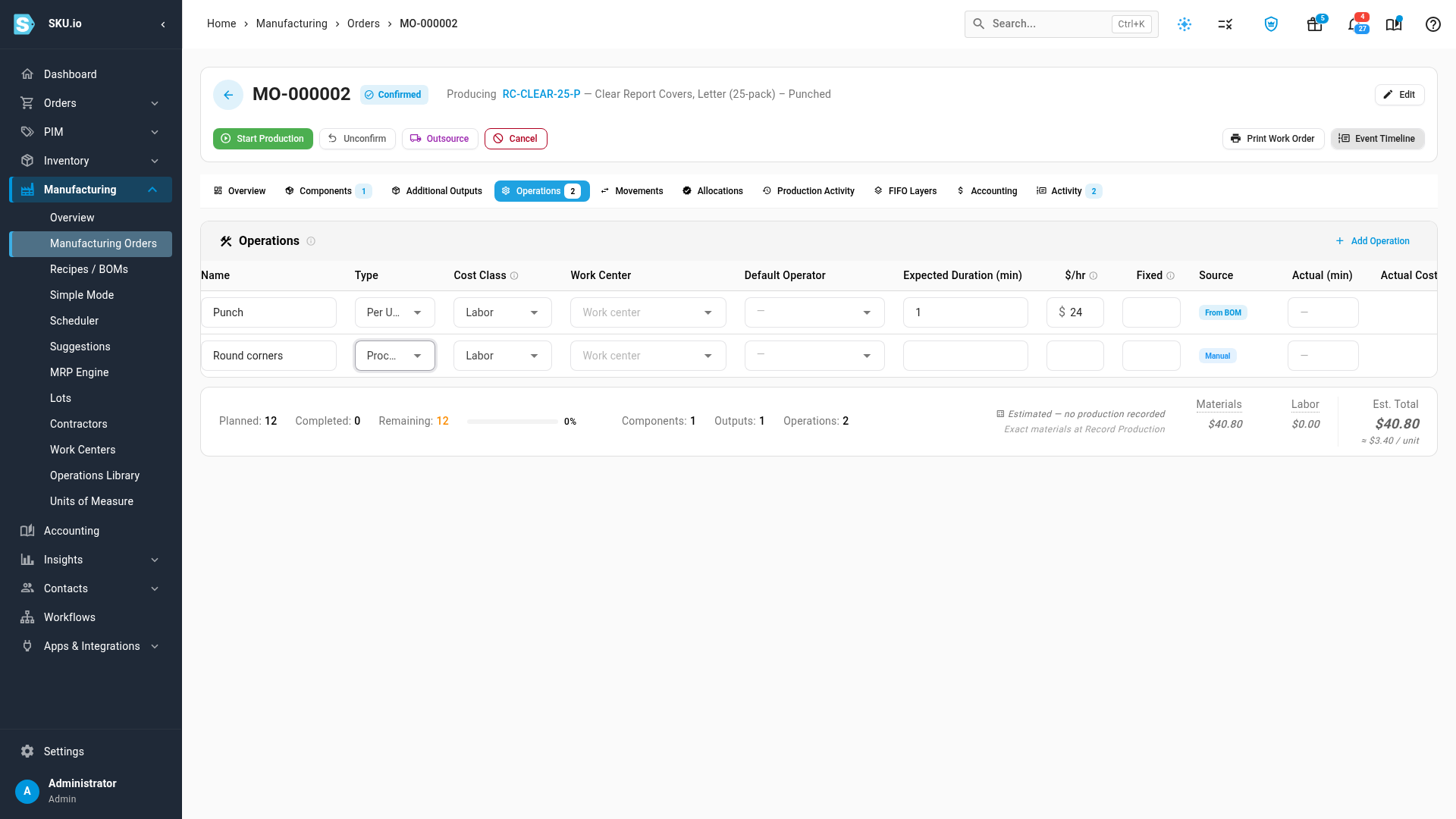Collapse the Manufacturing sidebar section
1456x819 pixels.
click(91, 190)
